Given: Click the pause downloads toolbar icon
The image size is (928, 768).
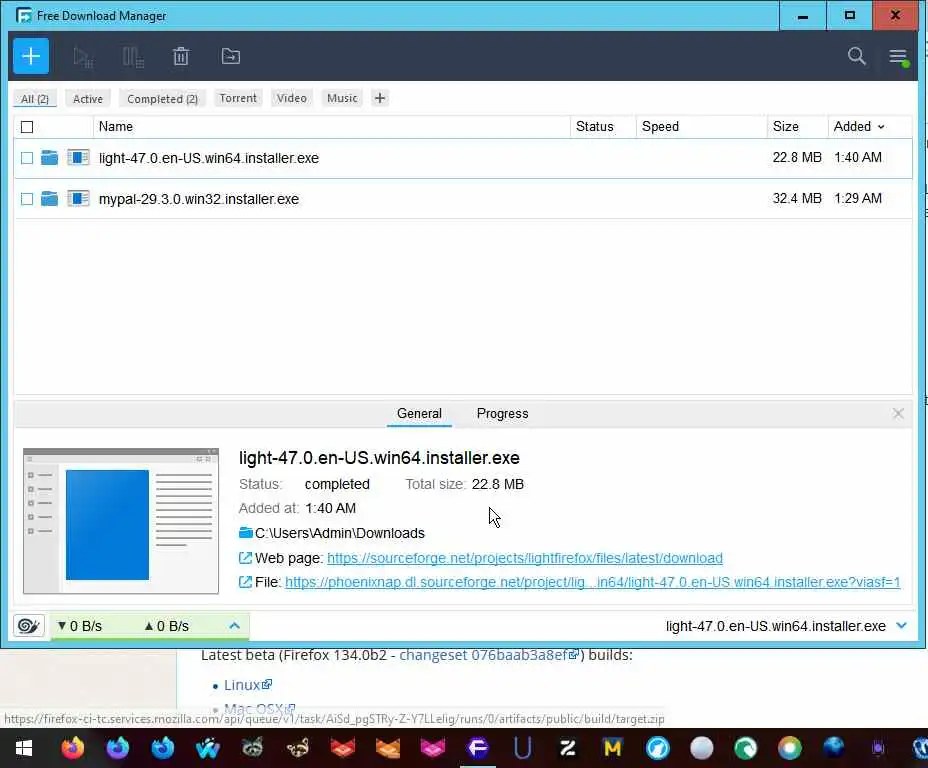Looking at the screenshot, I should (133, 57).
